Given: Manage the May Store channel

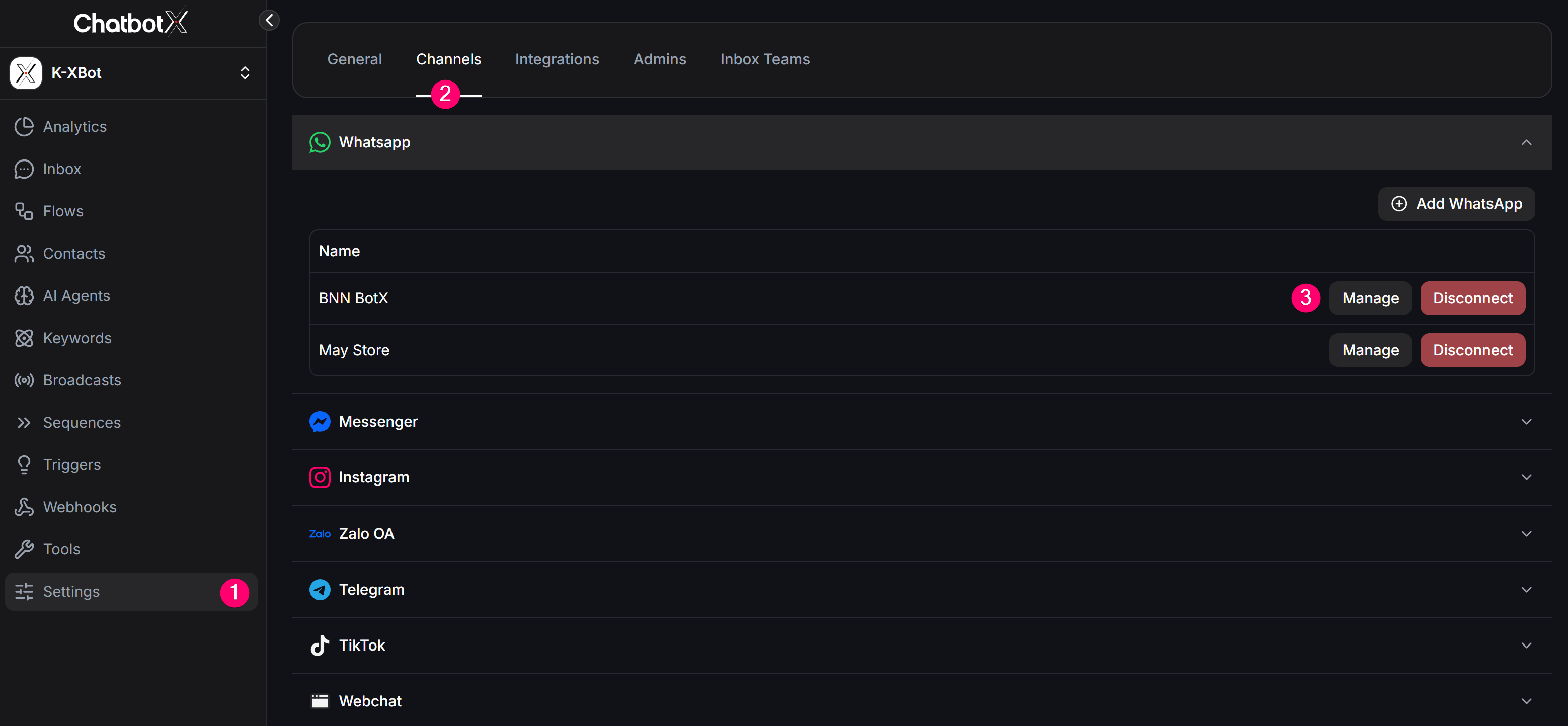Looking at the screenshot, I should pyautogui.click(x=1370, y=350).
